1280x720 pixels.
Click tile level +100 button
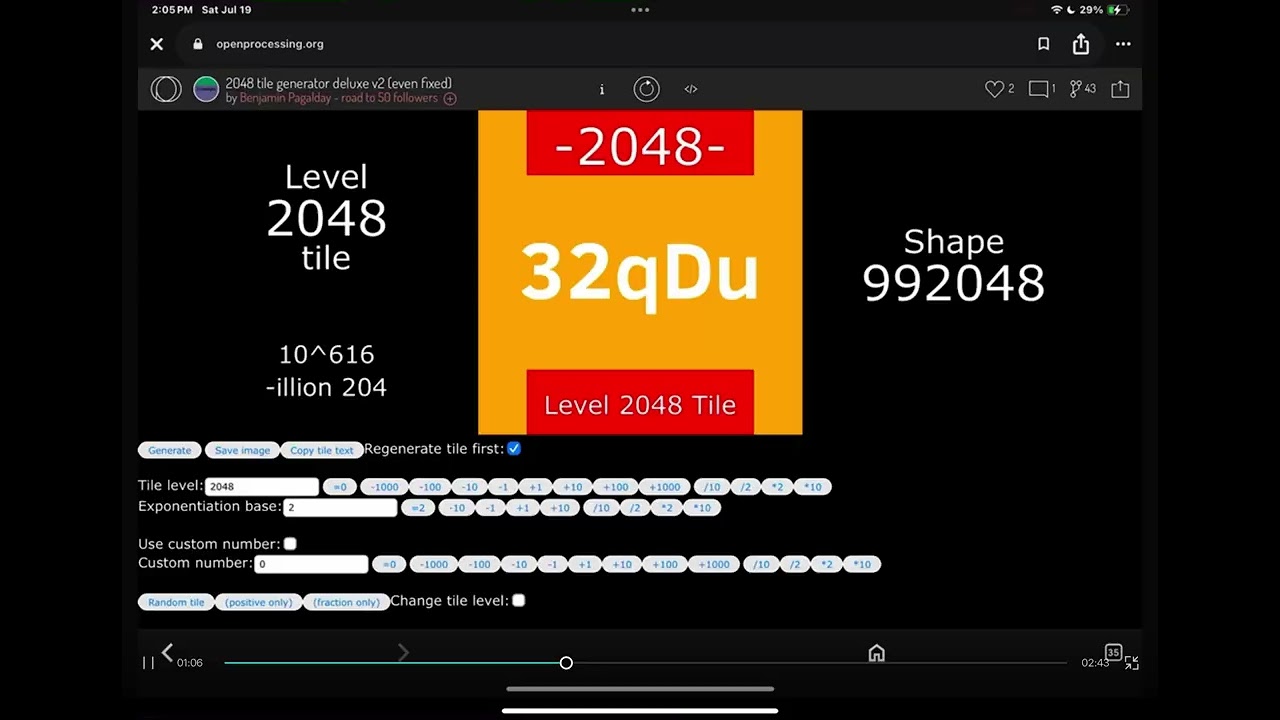tap(615, 487)
